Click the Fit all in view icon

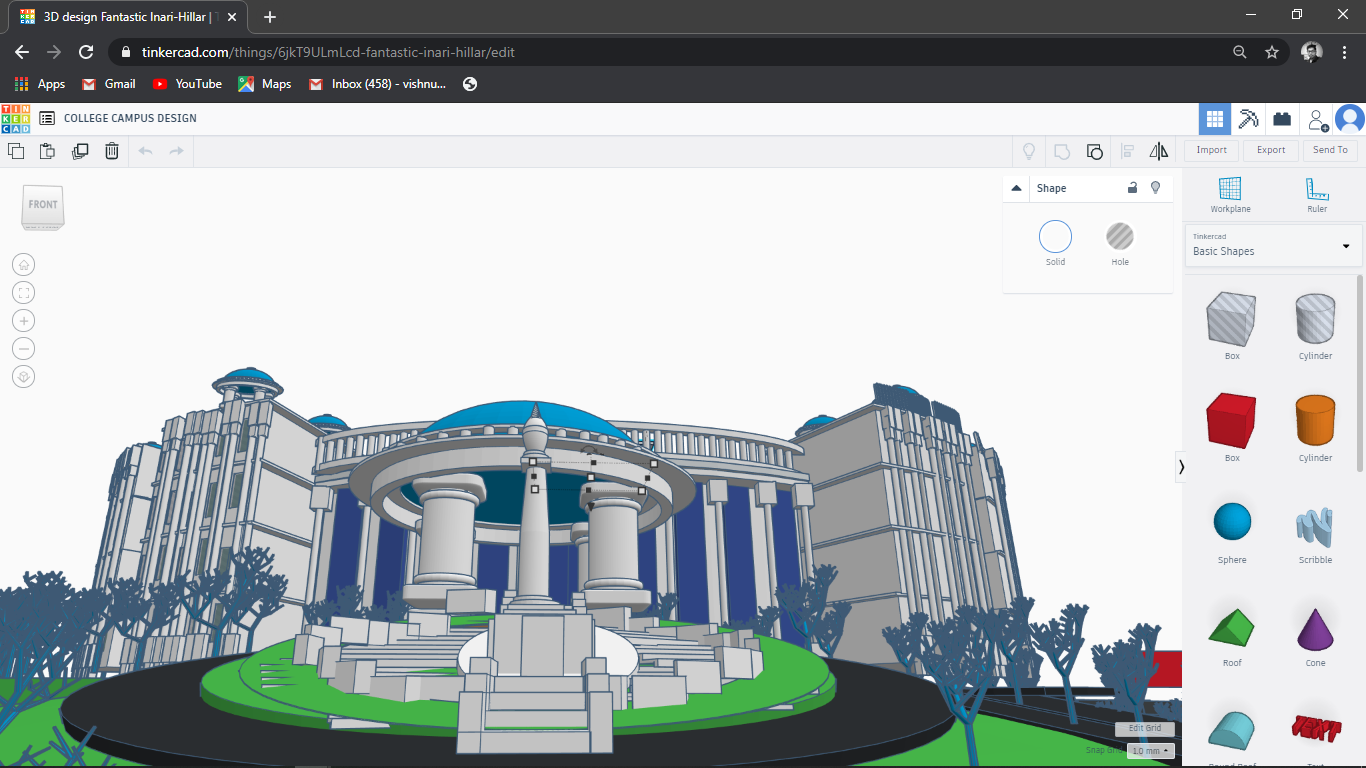coord(24,293)
